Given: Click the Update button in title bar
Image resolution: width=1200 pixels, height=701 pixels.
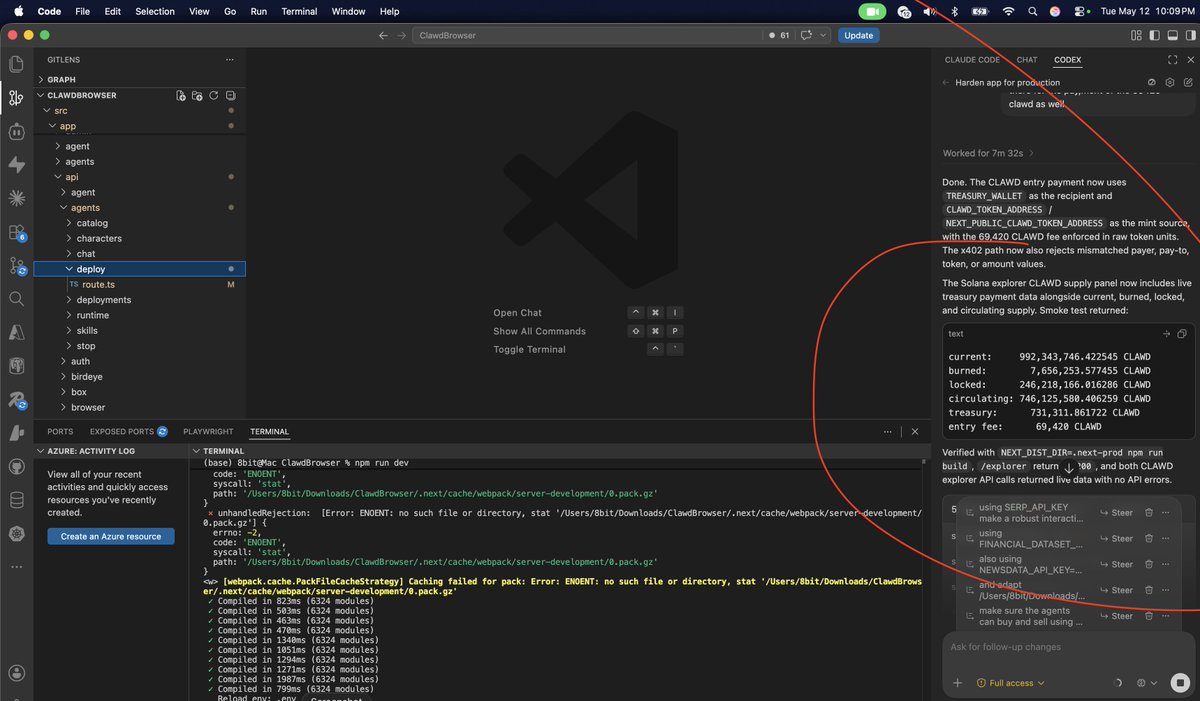Looking at the screenshot, I should point(858,35).
